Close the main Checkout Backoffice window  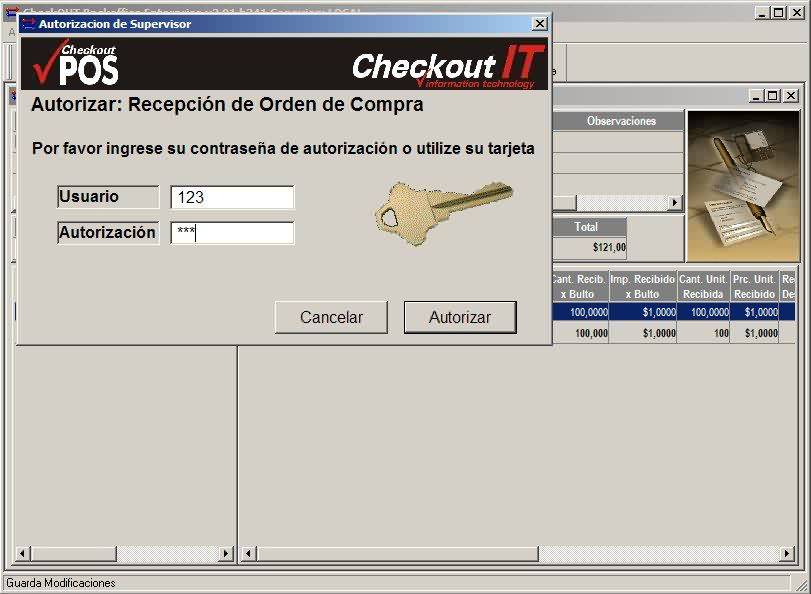coord(797,13)
